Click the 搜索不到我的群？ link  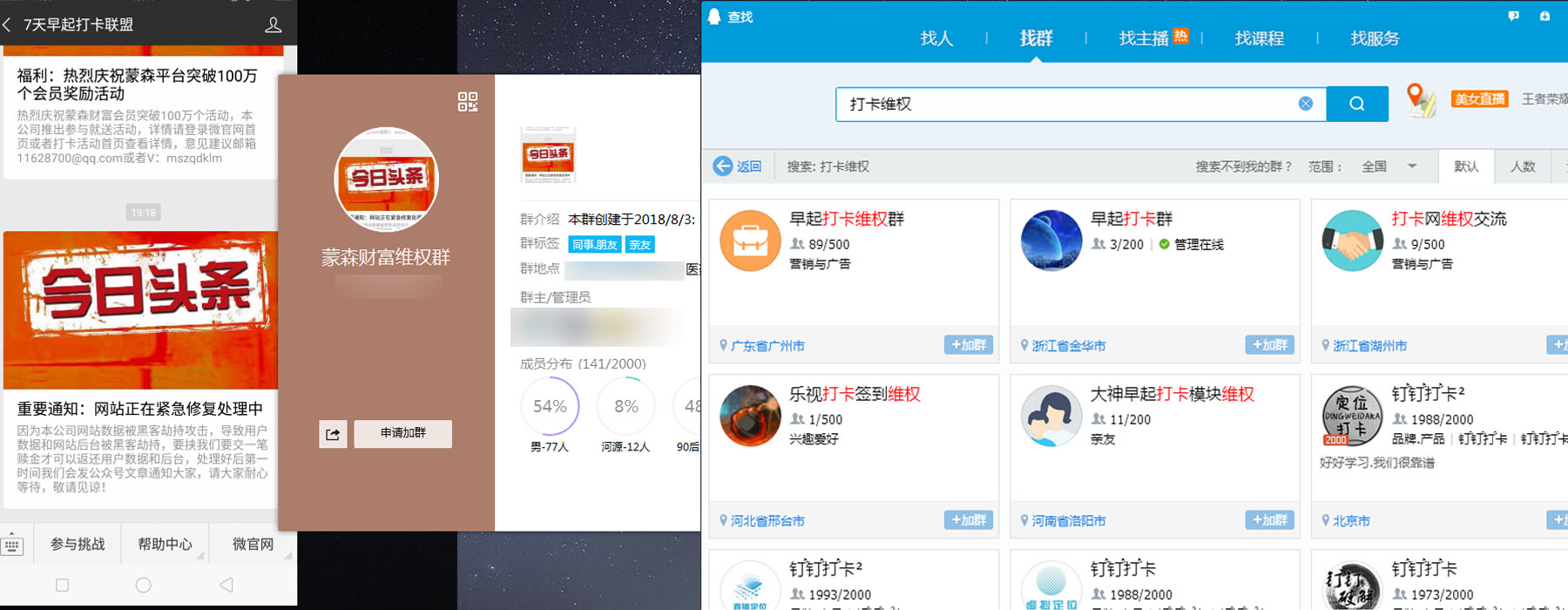click(1244, 166)
